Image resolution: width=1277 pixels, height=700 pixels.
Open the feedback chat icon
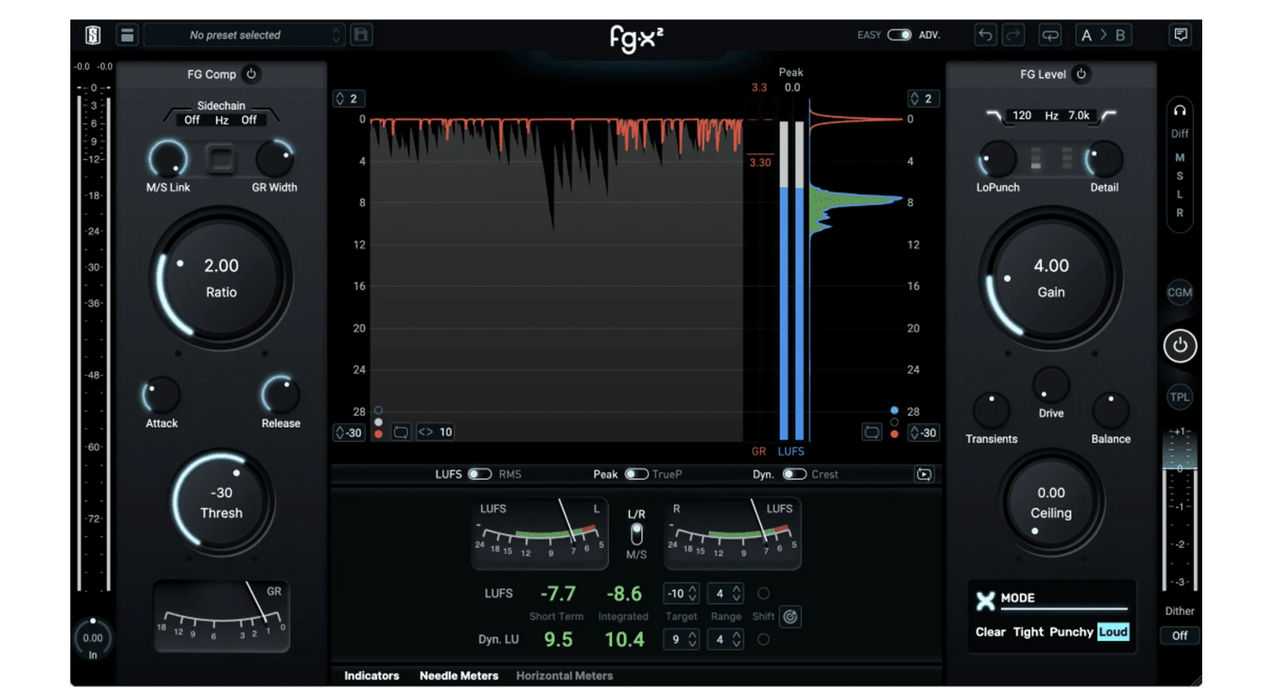pos(1181,35)
